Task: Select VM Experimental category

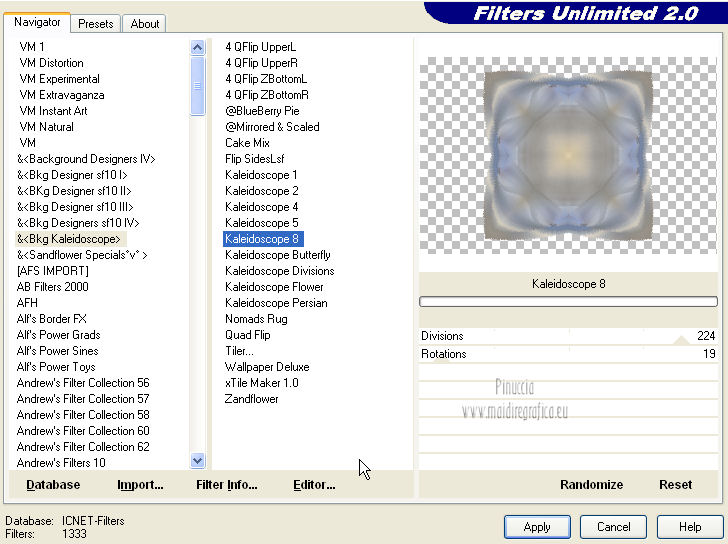Action: click(59, 79)
